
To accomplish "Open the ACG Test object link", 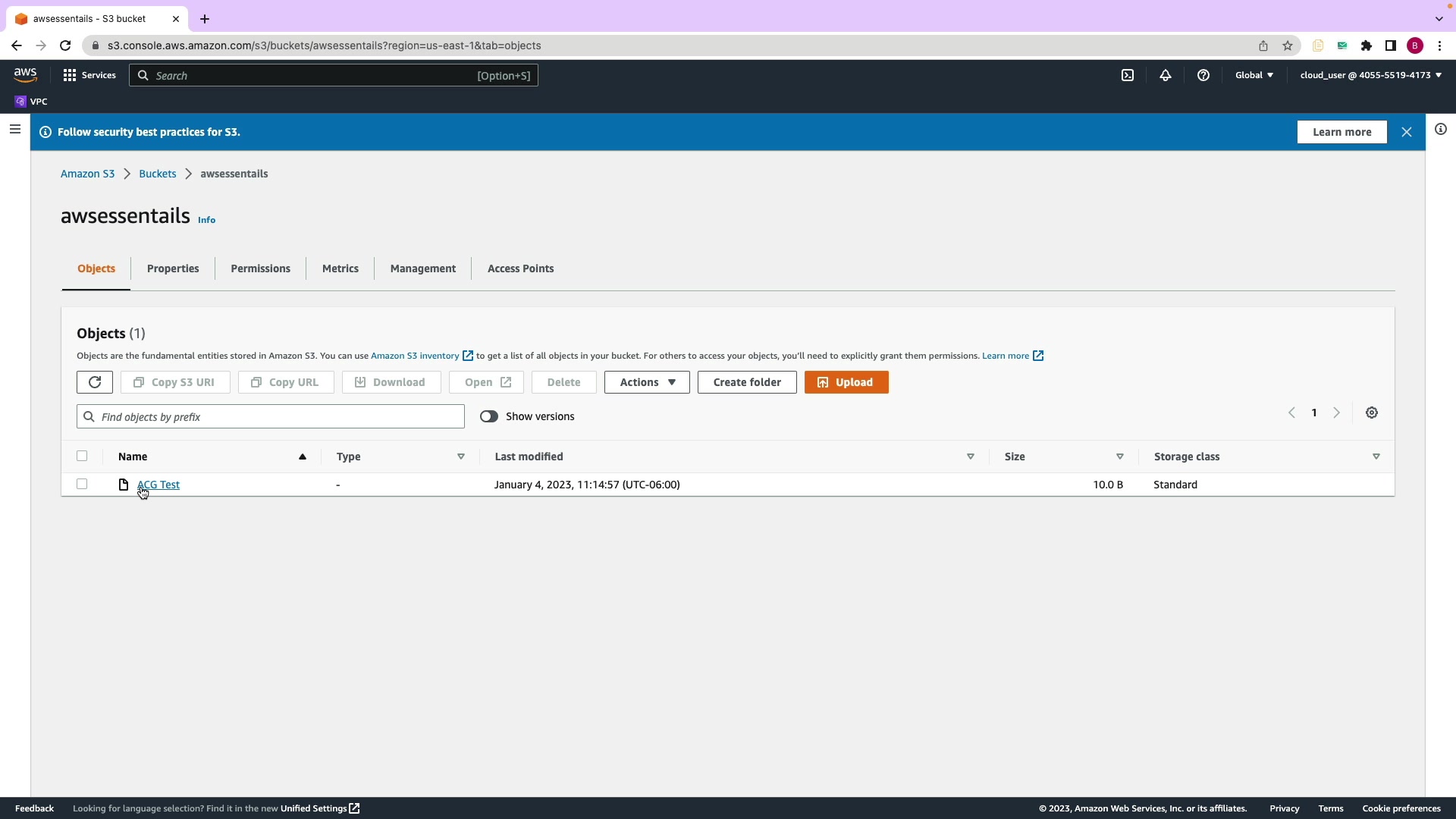I will click(158, 485).
